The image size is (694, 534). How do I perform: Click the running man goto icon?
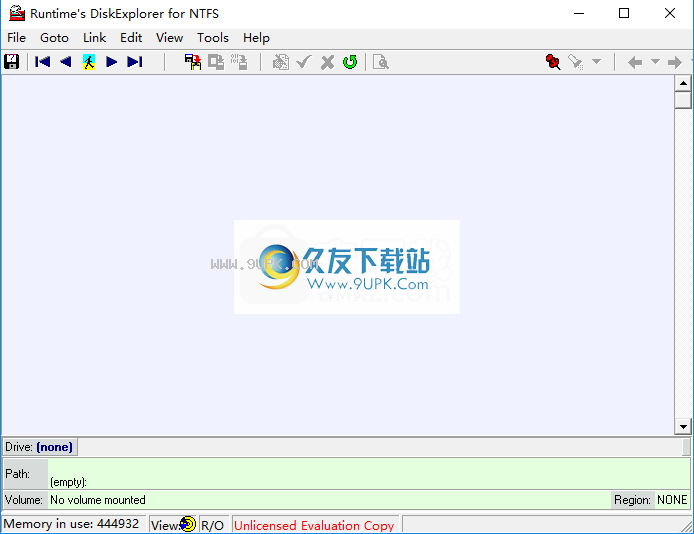click(x=89, y=62)
